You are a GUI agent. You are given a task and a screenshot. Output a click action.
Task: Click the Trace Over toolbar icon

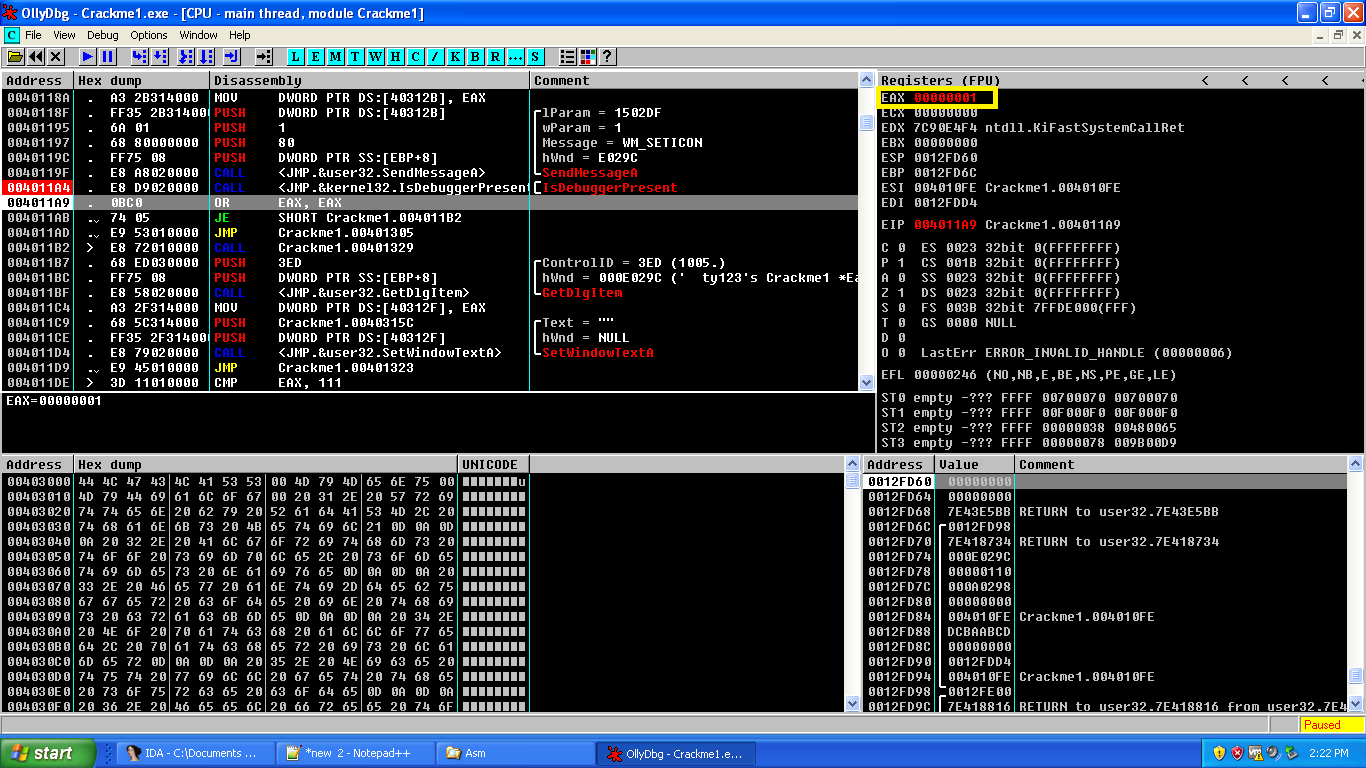point(206,57)
